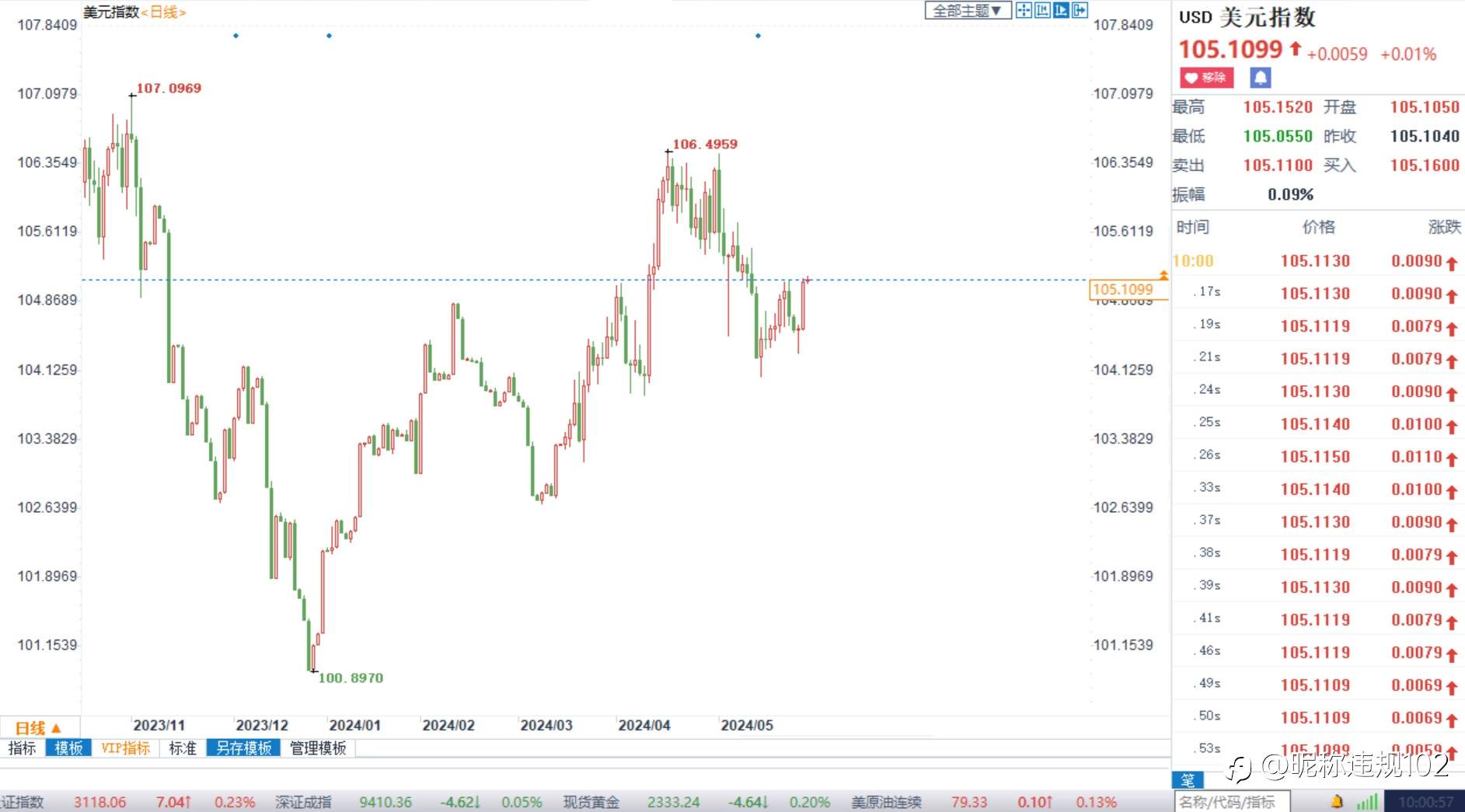Click the large 105.1099 quote price
The height and width of the screenshot is (812, 1465).
(x=1230, y=50)
